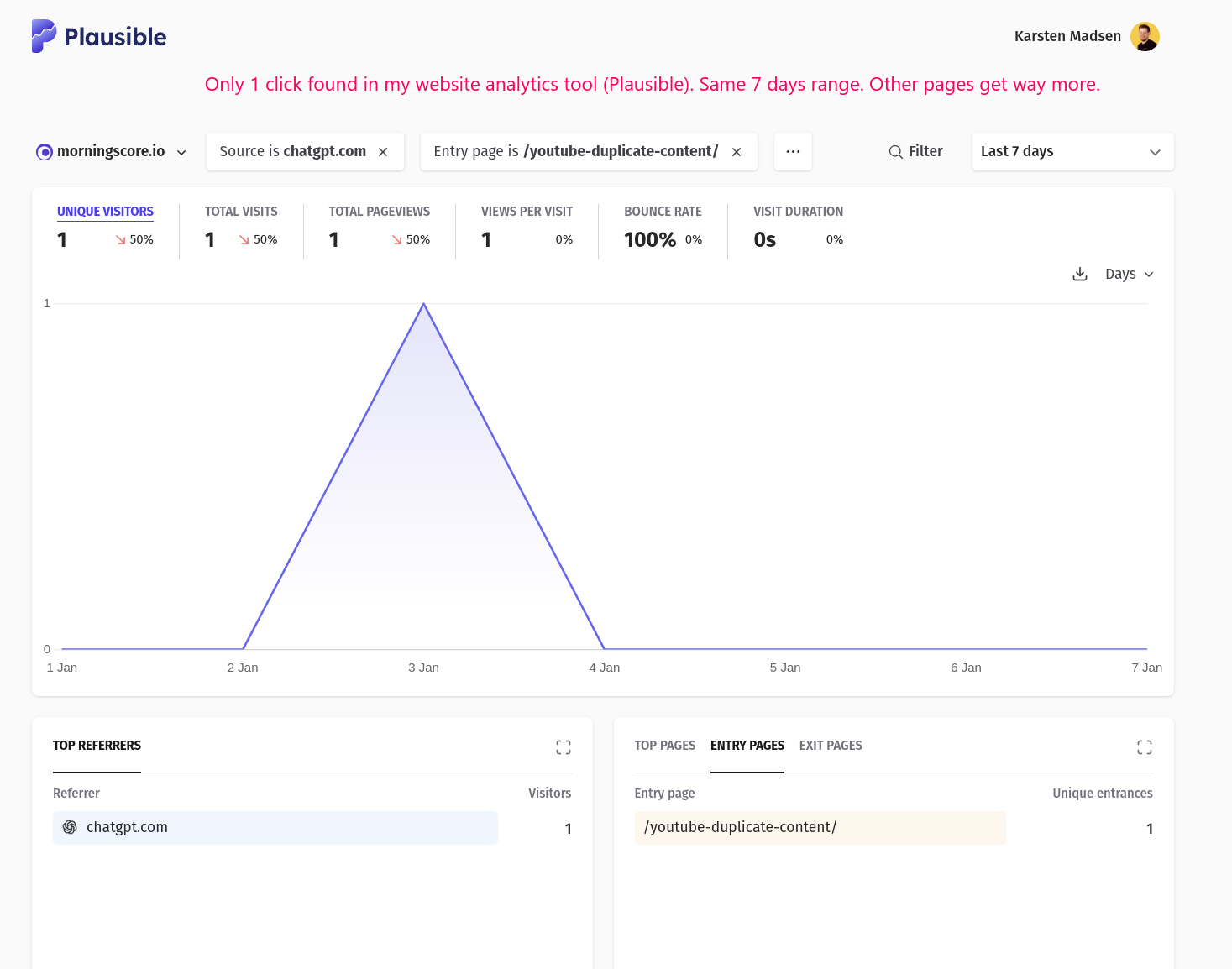Viewport: 1232px width, 969px height.
Task: Remove the entry page filter
Action: 737,152
